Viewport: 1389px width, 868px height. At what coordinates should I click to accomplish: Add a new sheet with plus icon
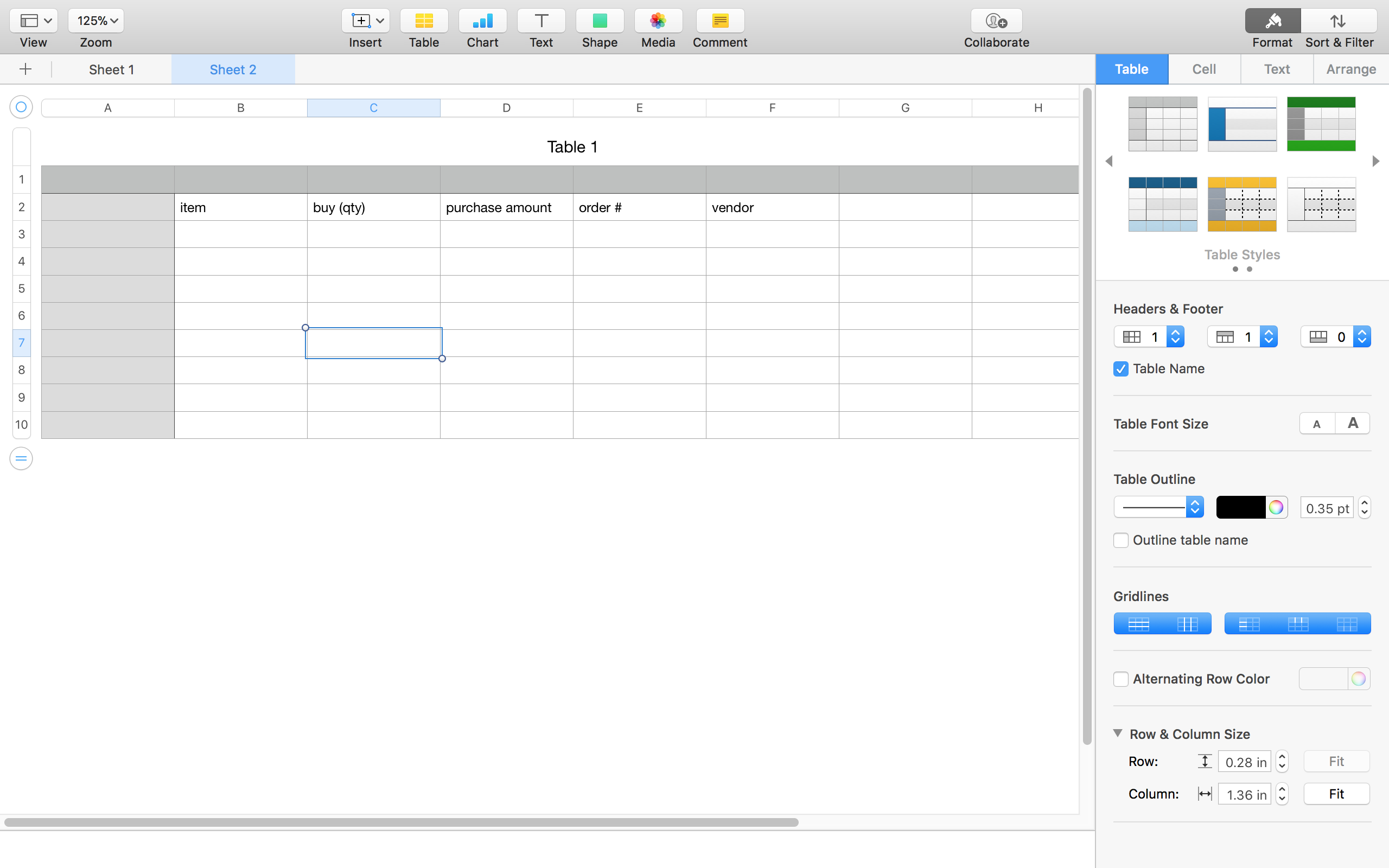tap(26, 69)
